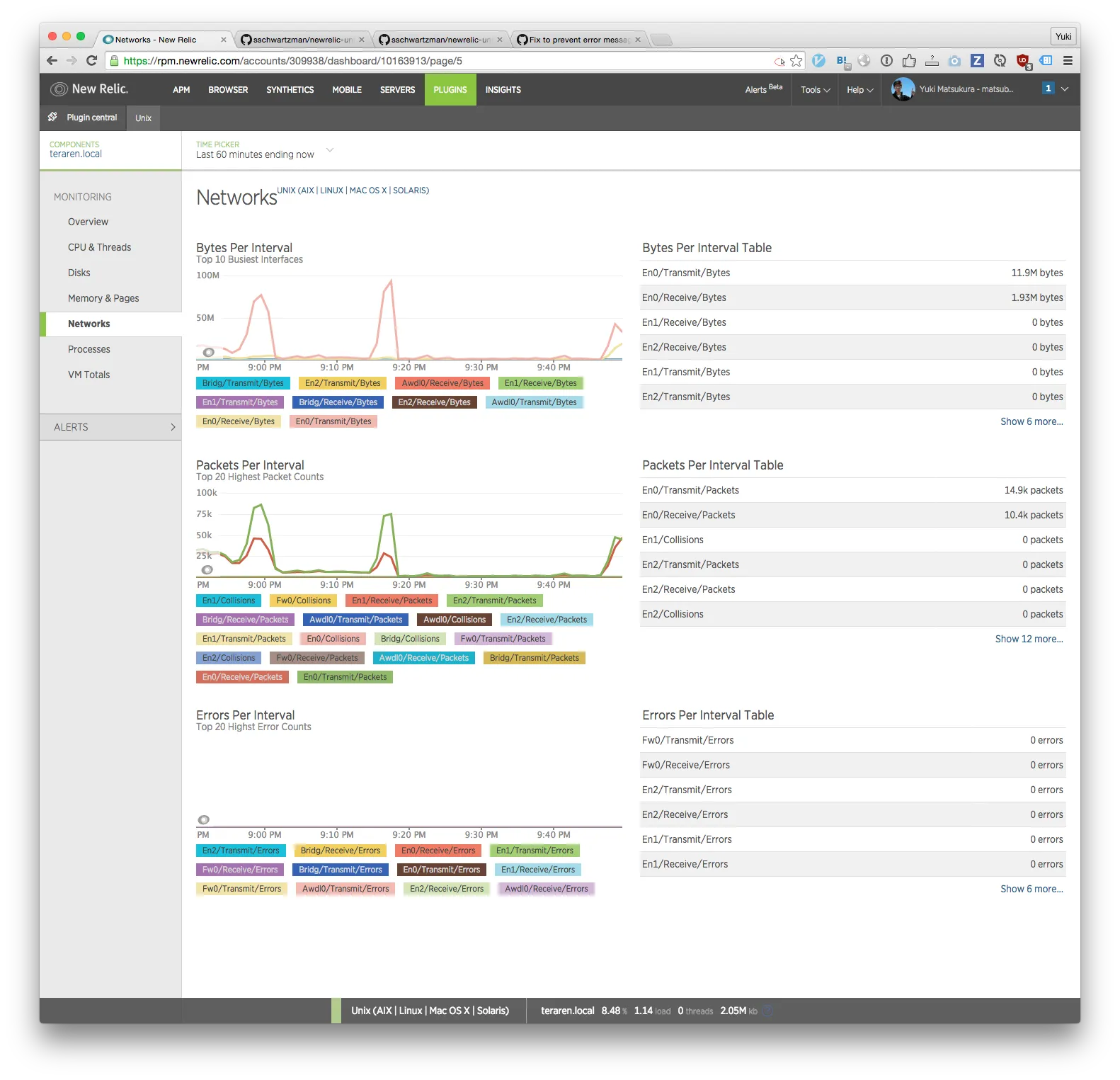Open the BROWSER navigation tab

228,90
